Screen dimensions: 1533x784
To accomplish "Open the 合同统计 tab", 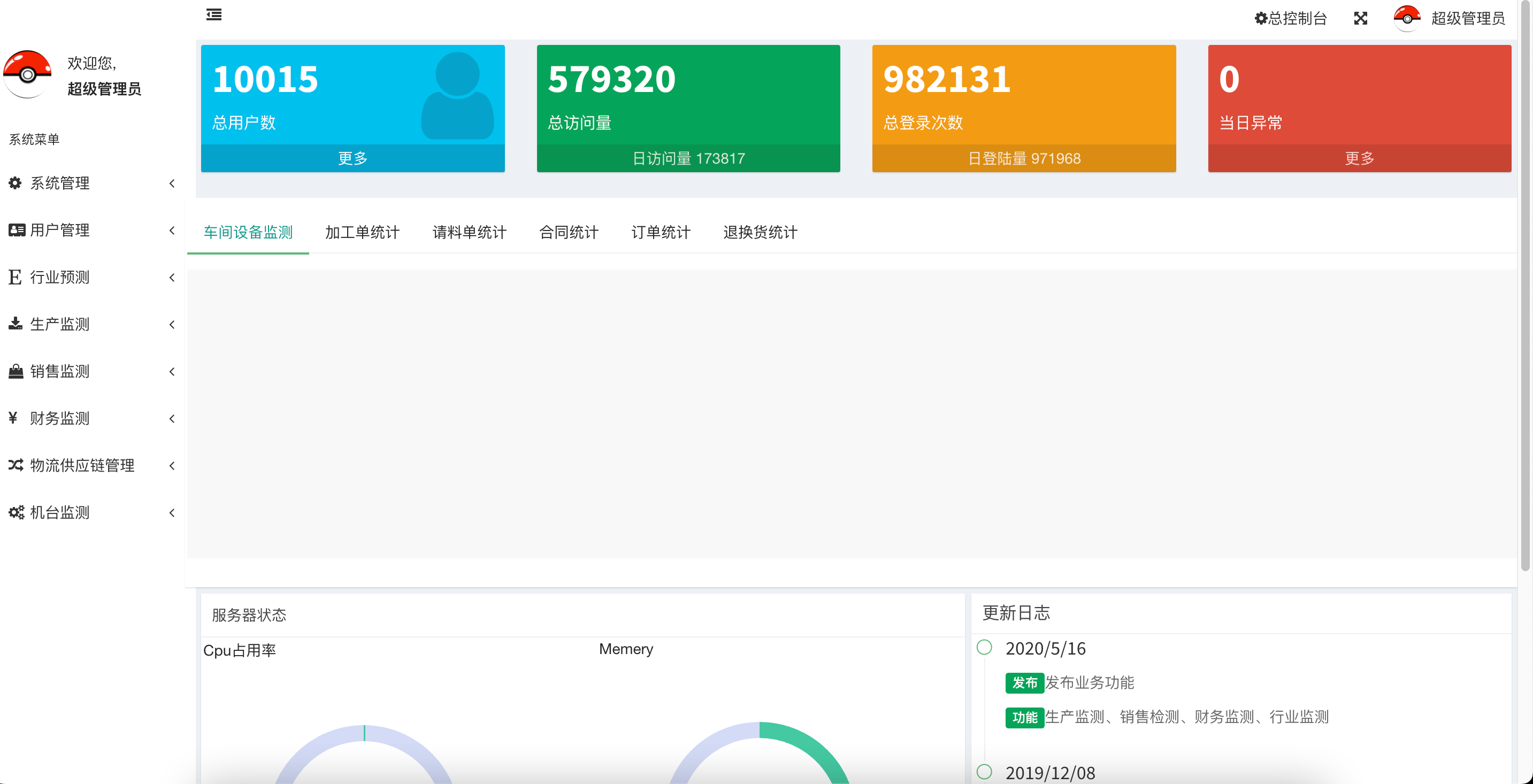I will click(x=569, y=232).
